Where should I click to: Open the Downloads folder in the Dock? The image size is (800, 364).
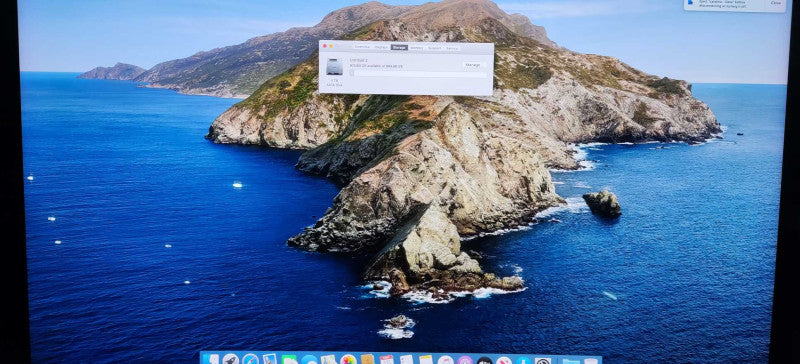[x=571, y=361]
